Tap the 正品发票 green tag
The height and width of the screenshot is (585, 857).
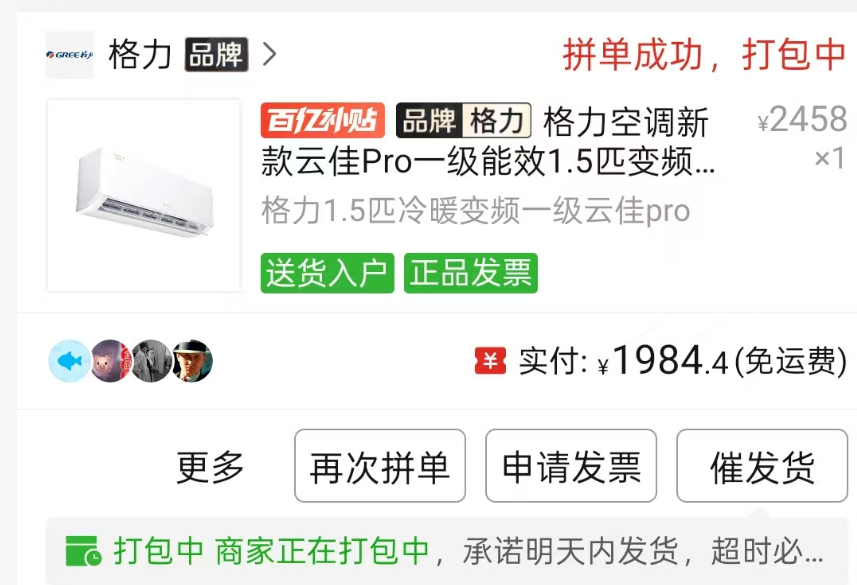[x=471, y=273]
